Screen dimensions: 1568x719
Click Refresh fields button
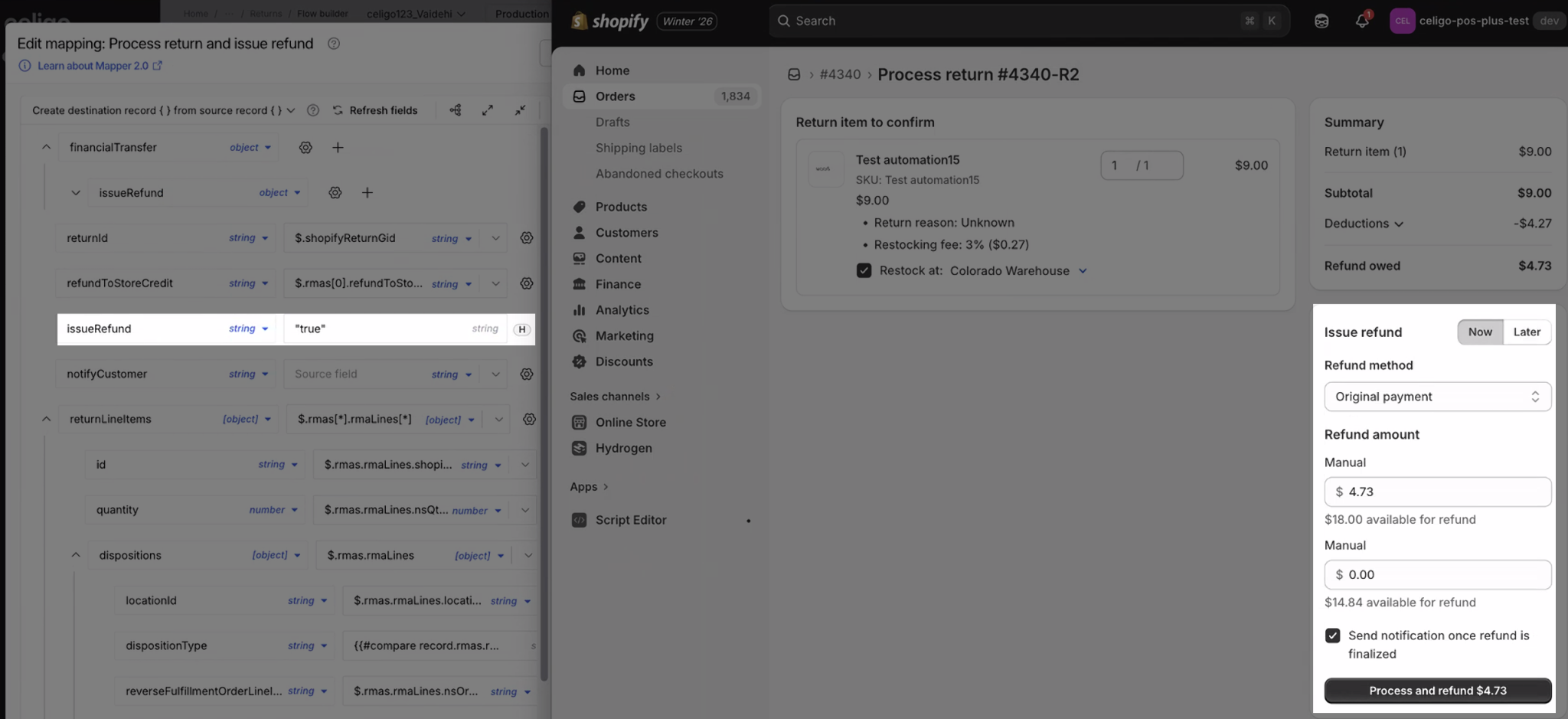click(375, 110)
